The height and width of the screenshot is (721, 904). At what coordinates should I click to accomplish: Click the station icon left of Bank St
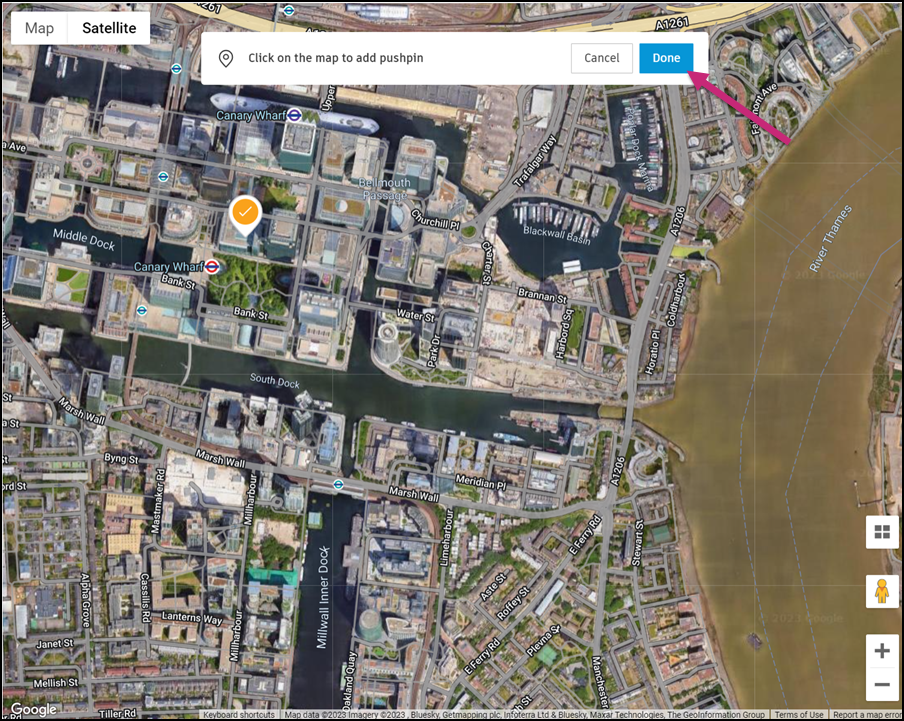point(142,311)
